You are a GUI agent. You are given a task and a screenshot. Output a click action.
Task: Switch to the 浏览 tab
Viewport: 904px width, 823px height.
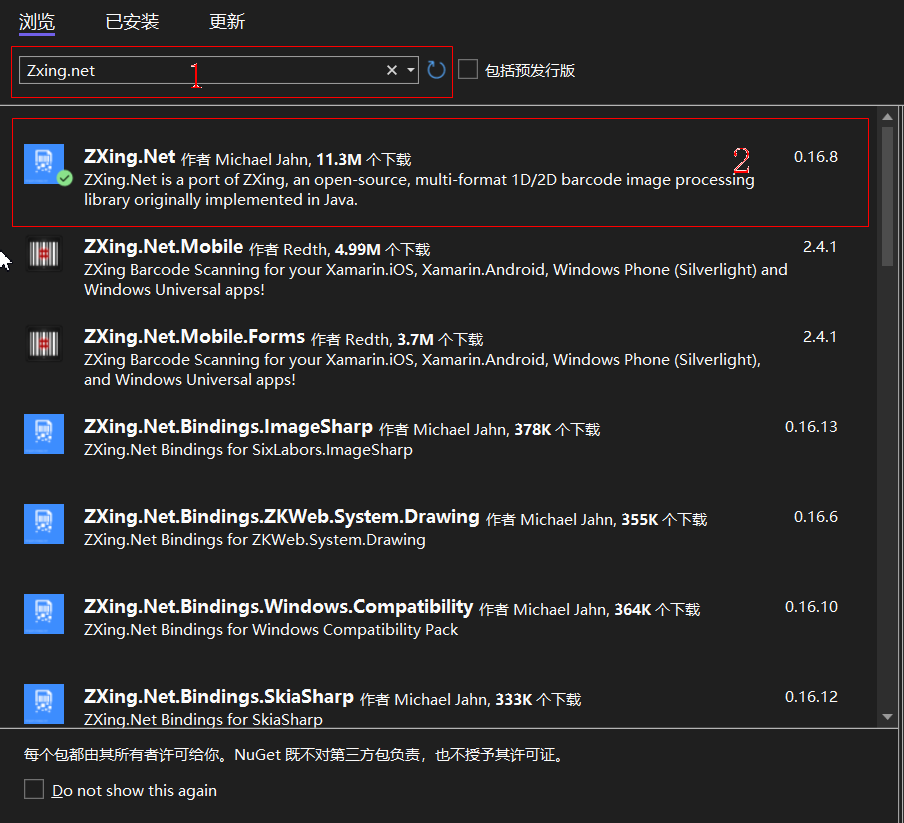pyautogui.click(x=37, y=22)
